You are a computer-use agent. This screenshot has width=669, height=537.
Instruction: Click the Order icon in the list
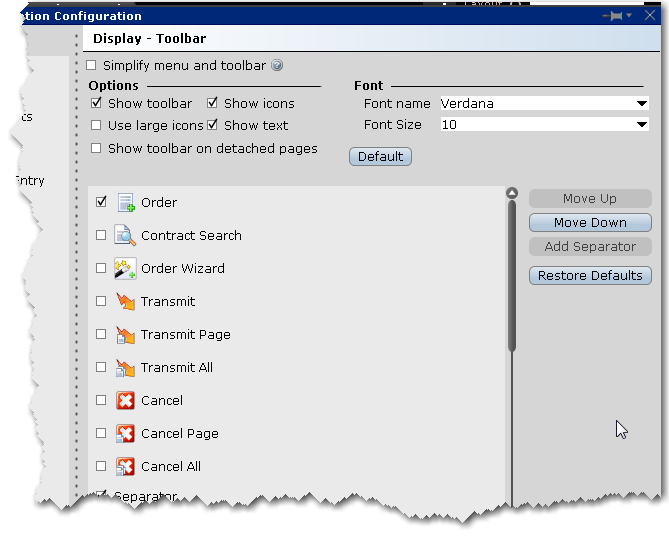click(126, 203)
